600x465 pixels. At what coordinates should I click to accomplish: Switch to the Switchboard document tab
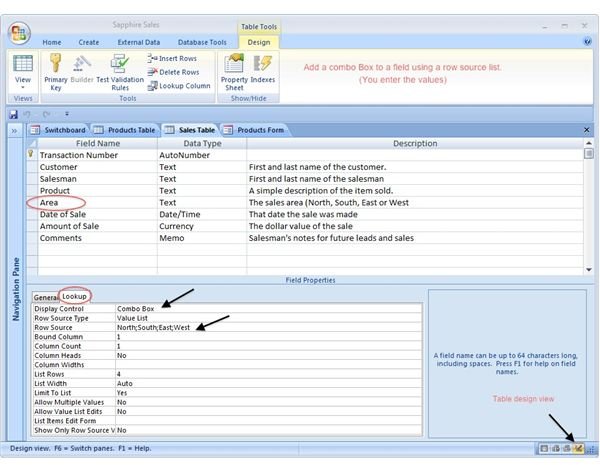pyautogui.click(x=58, y=130)
